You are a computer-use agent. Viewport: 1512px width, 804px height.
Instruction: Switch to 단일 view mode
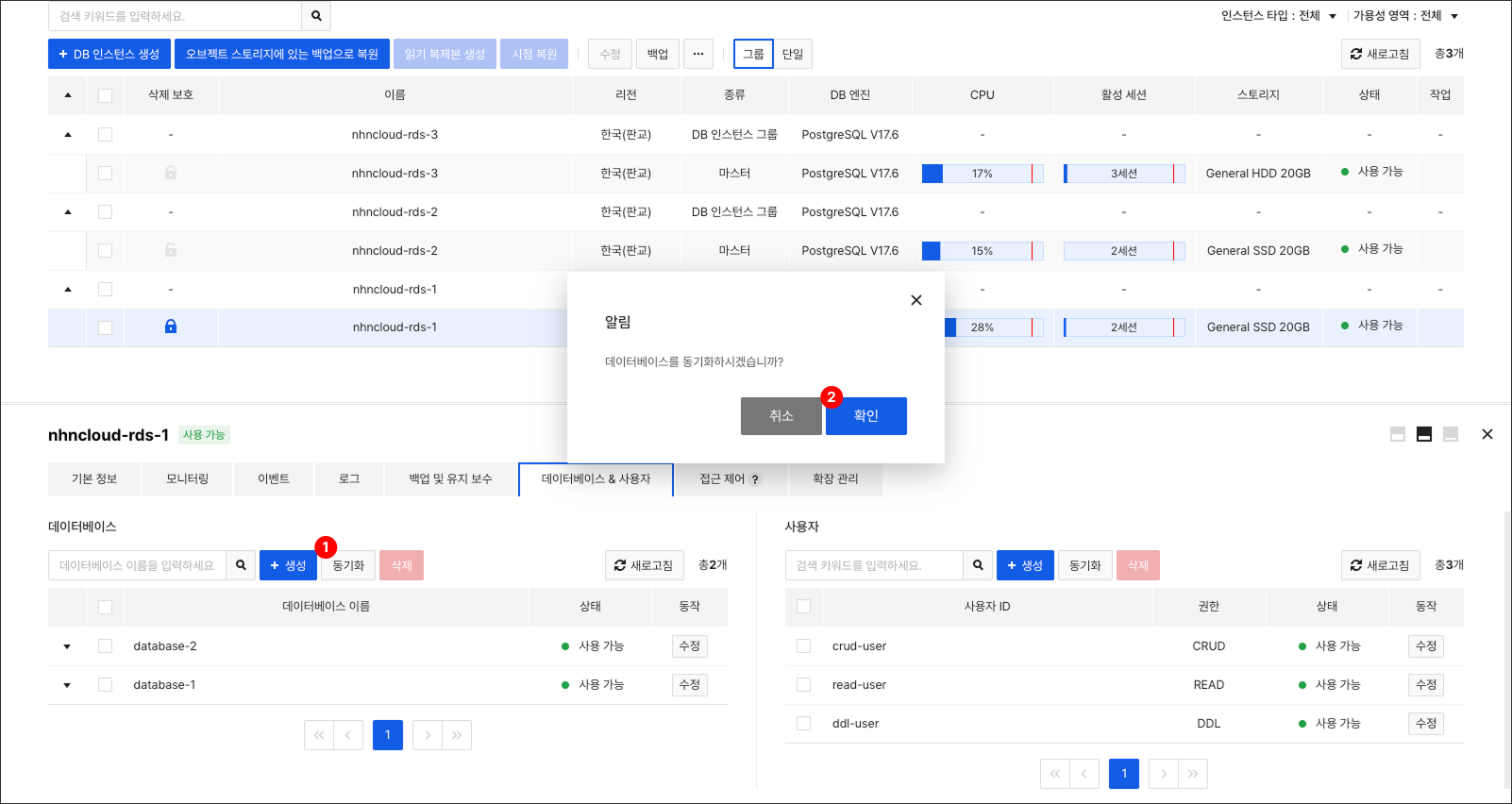click(793, 54)
